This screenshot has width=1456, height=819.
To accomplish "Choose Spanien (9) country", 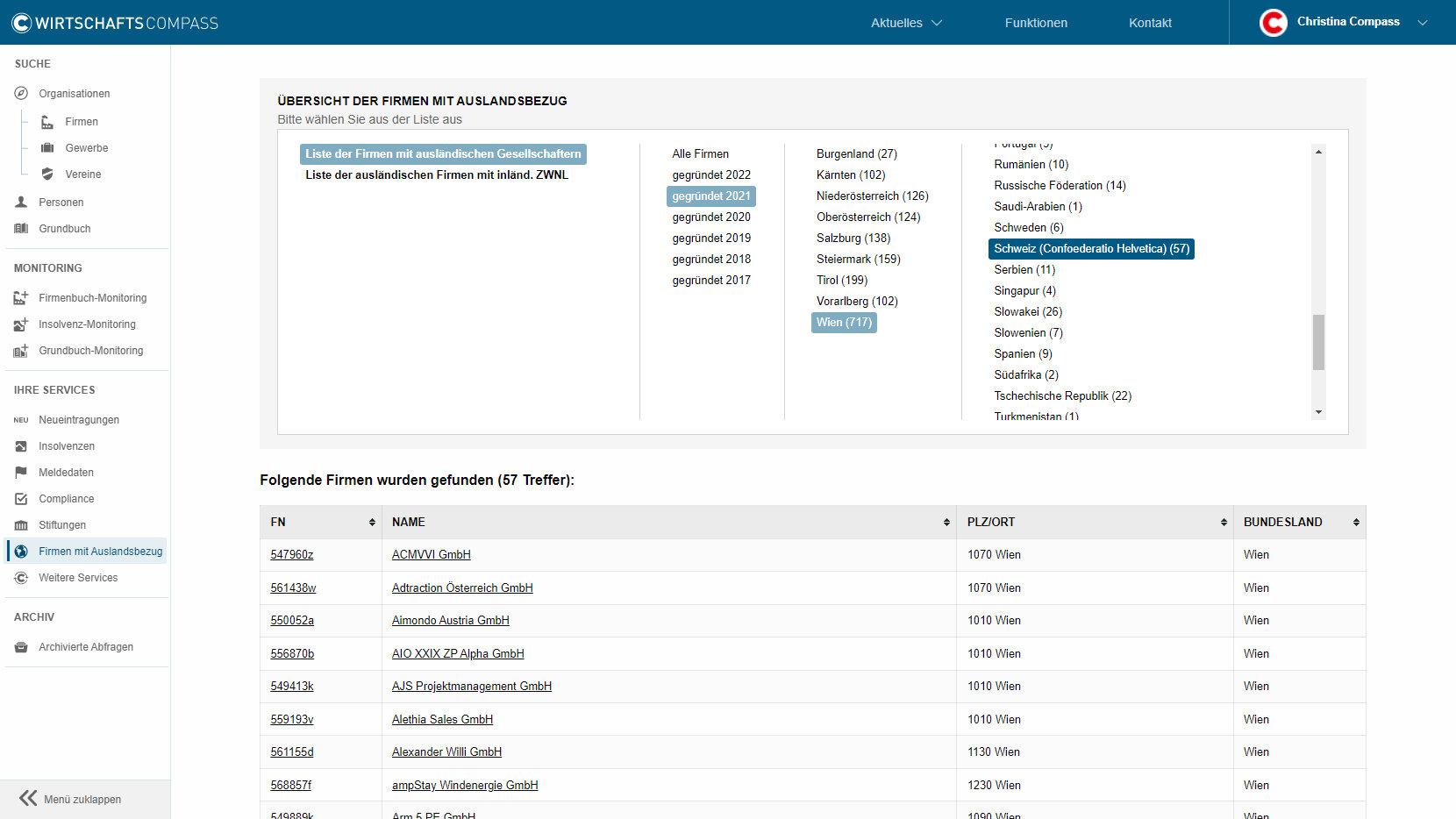I will pos(1023,353).
